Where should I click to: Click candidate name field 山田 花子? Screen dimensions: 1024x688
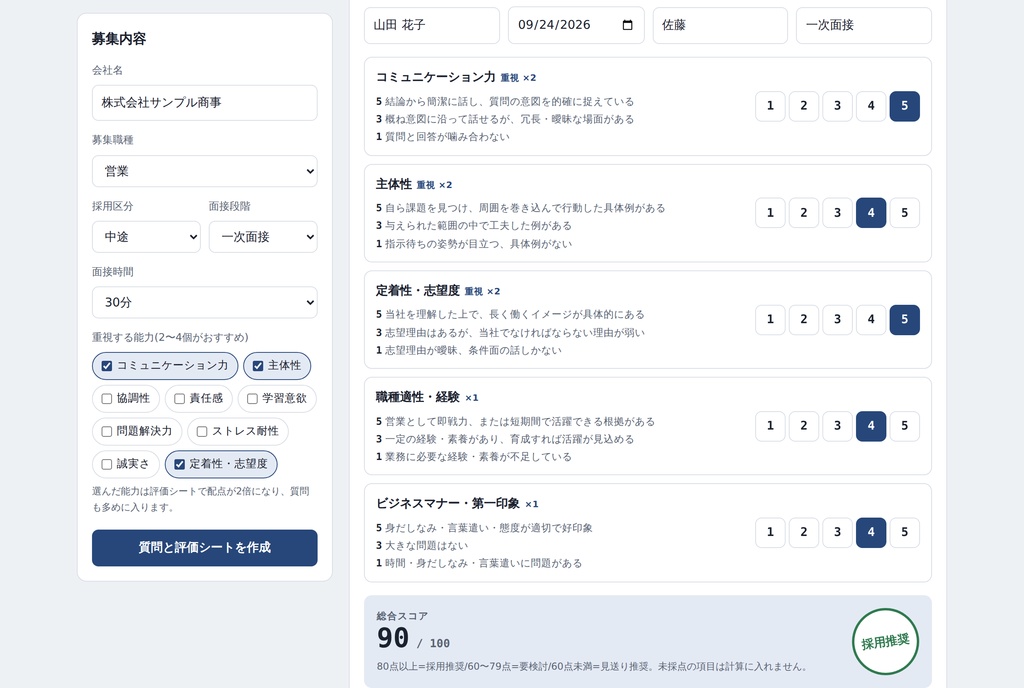coord(432,25)
